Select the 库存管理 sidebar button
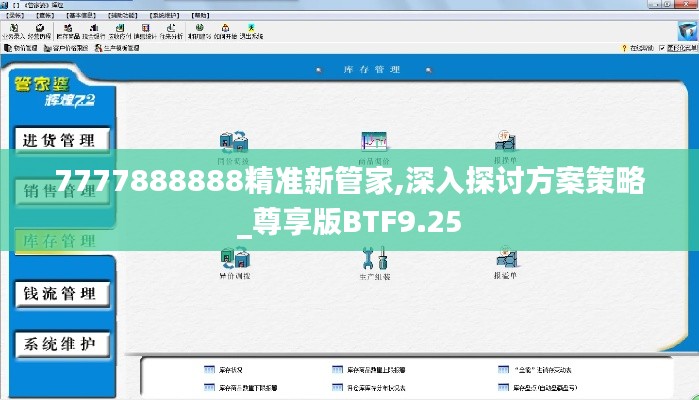This screenshot has width=699, height=400. [59, 241]
